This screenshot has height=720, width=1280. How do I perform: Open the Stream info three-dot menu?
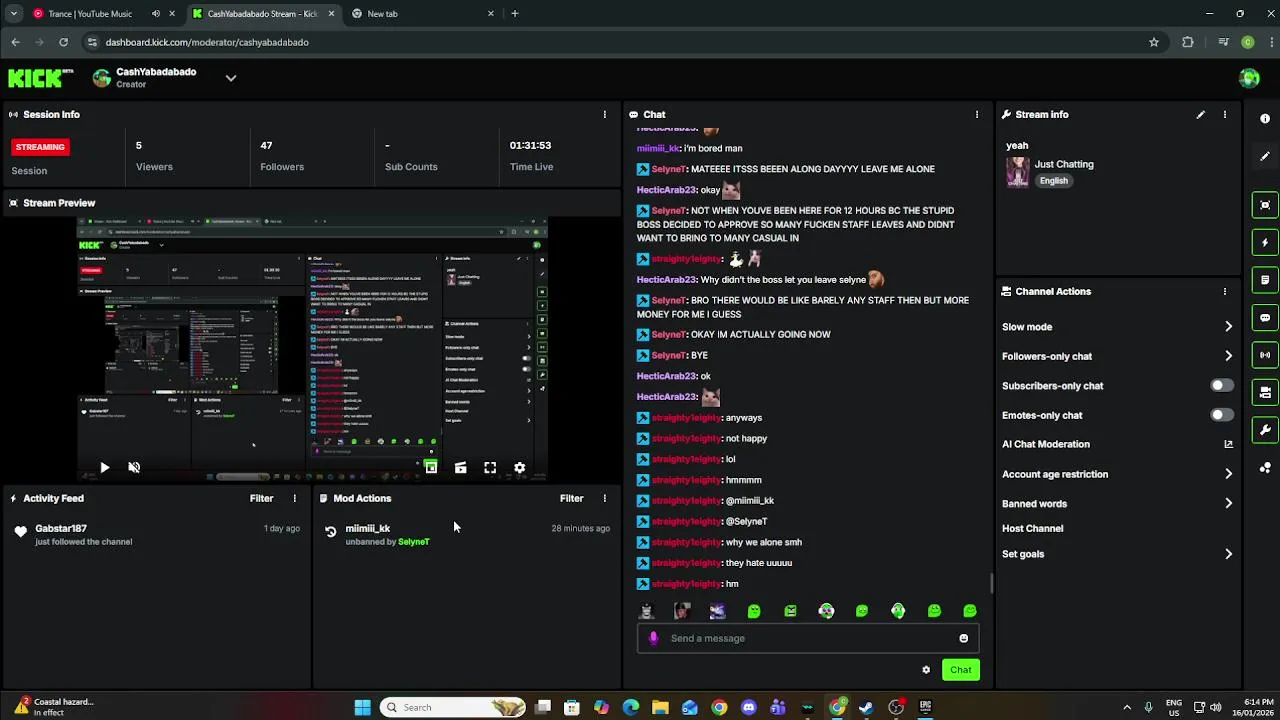(1225, 115)
